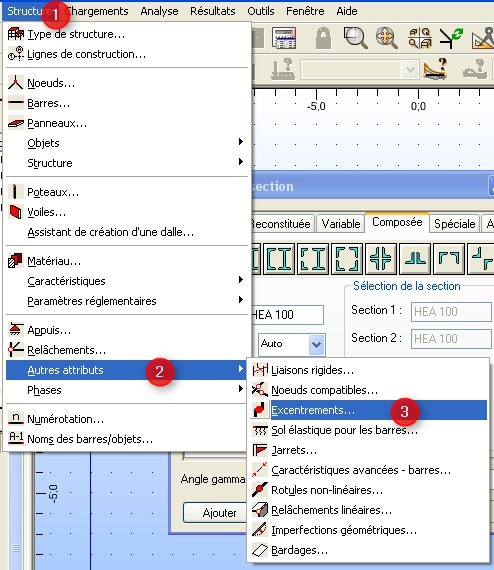The width and height of the screenshot is (494, 570).
Task: Open the Analyse menu
Action: click(x=159, y=11)
